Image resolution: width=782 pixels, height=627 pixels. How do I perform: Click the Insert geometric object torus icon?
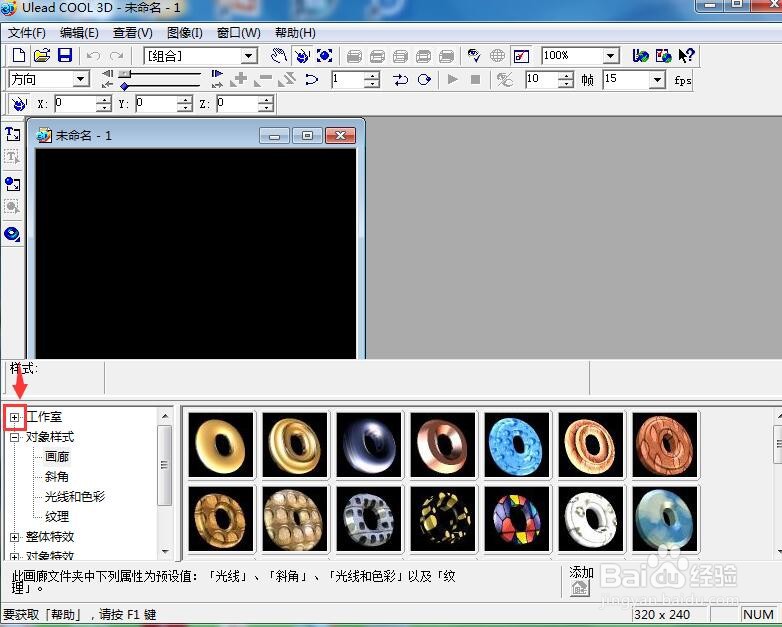coord(12,234)
